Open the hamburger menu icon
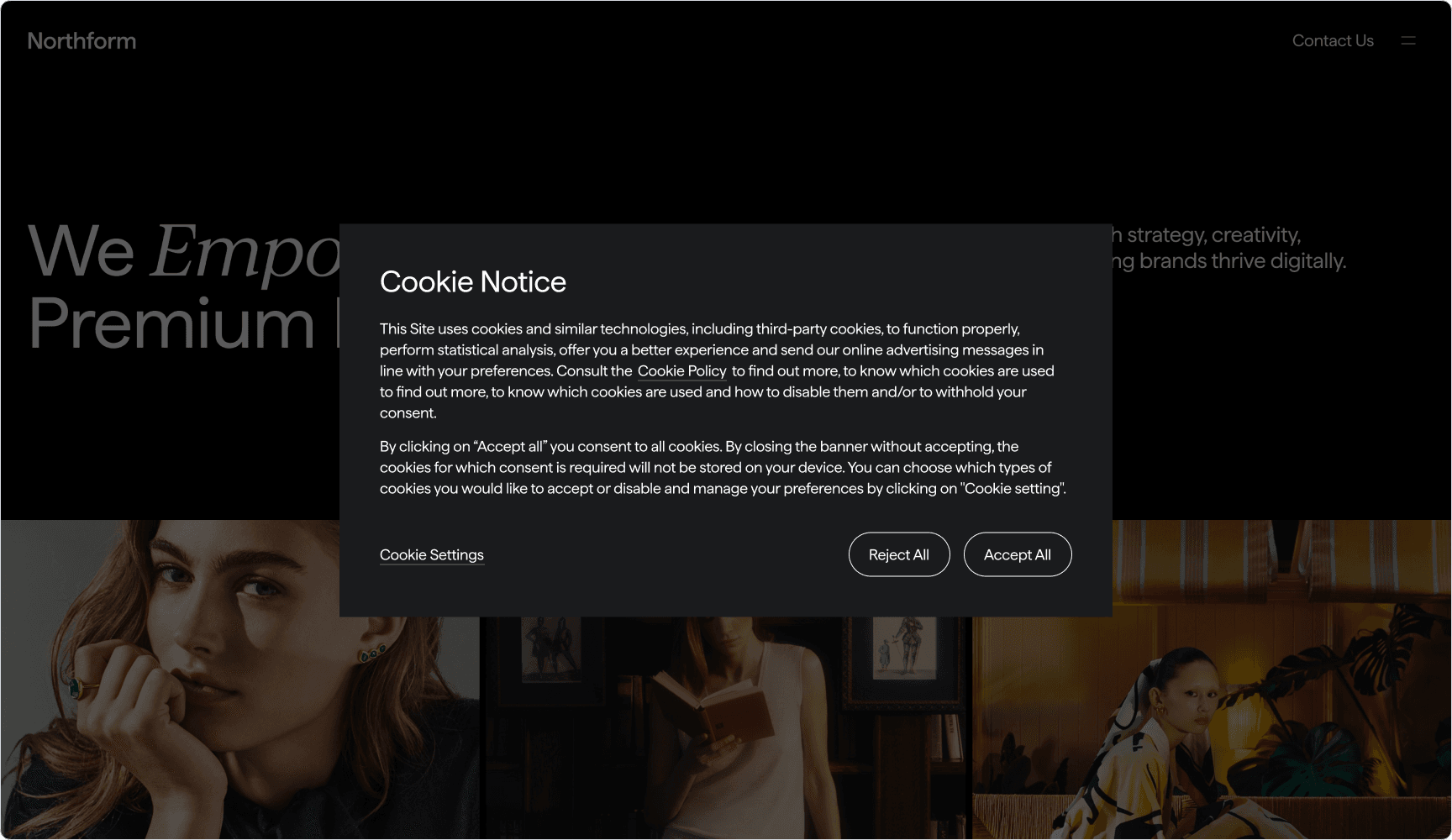Viewport: 1452px width, 840px height. click(1408, 40)
